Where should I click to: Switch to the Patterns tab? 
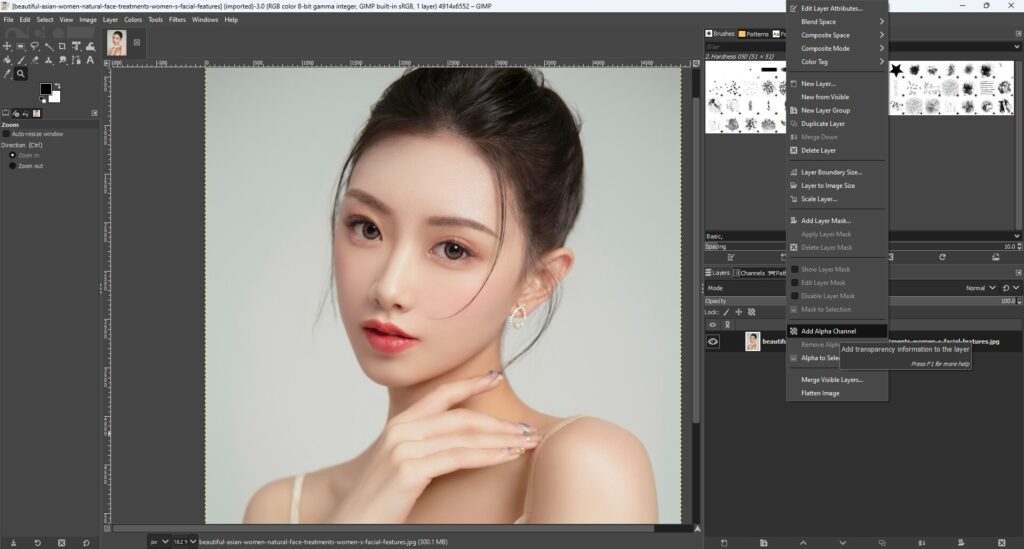tap(754, 34)
